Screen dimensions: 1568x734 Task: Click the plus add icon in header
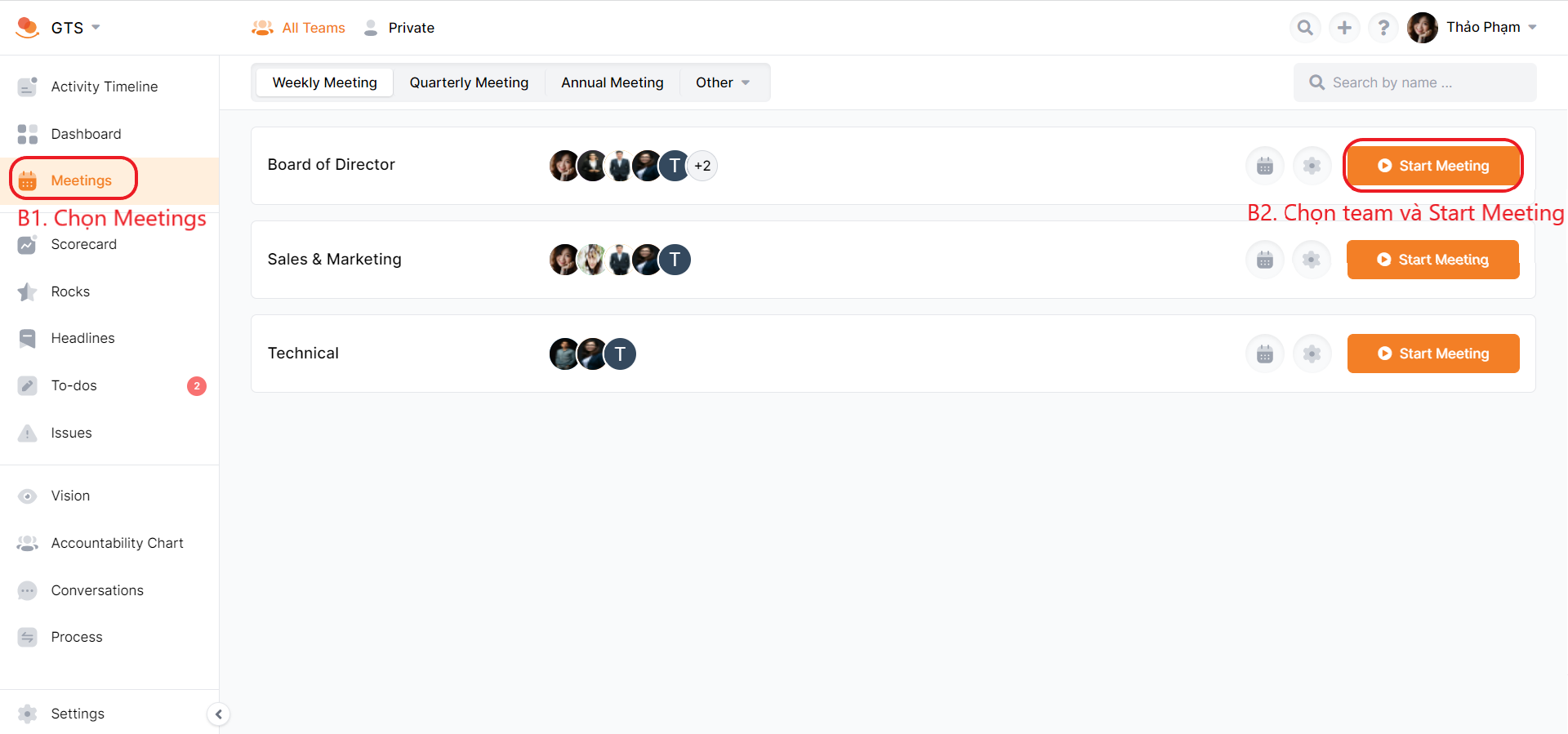[1344, 28]
